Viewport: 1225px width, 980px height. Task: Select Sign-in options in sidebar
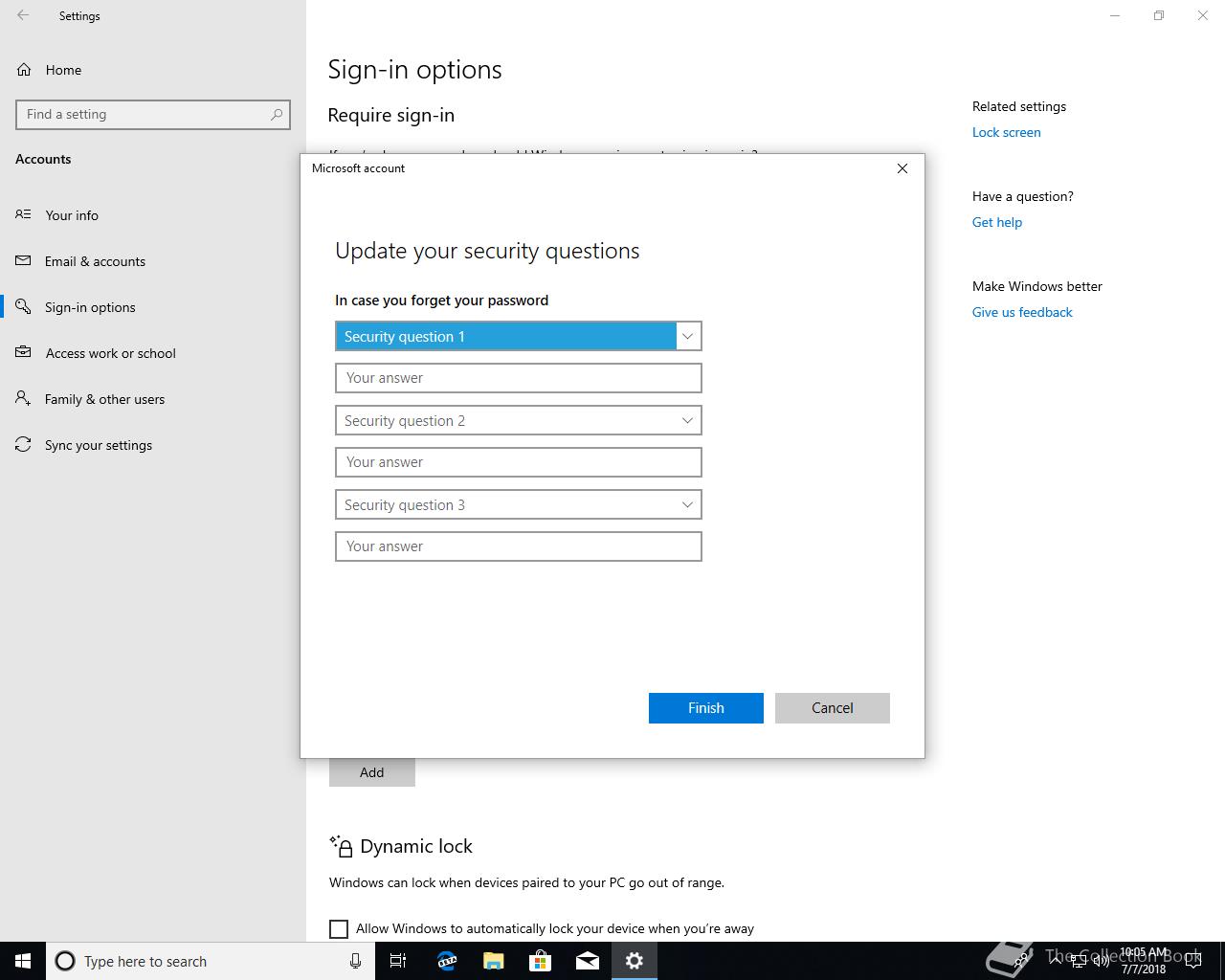(x=153, y=307)
